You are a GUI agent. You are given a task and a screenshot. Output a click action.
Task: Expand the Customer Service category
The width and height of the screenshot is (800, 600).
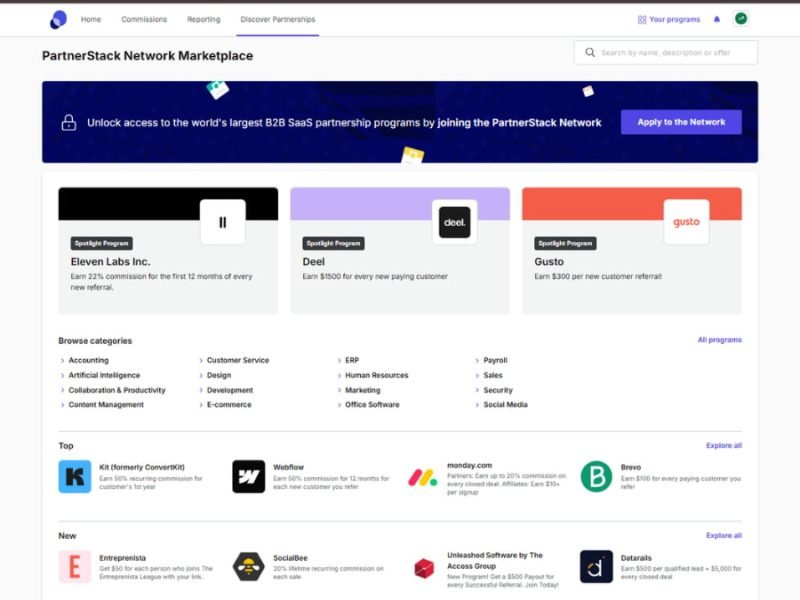pos(238,360)
